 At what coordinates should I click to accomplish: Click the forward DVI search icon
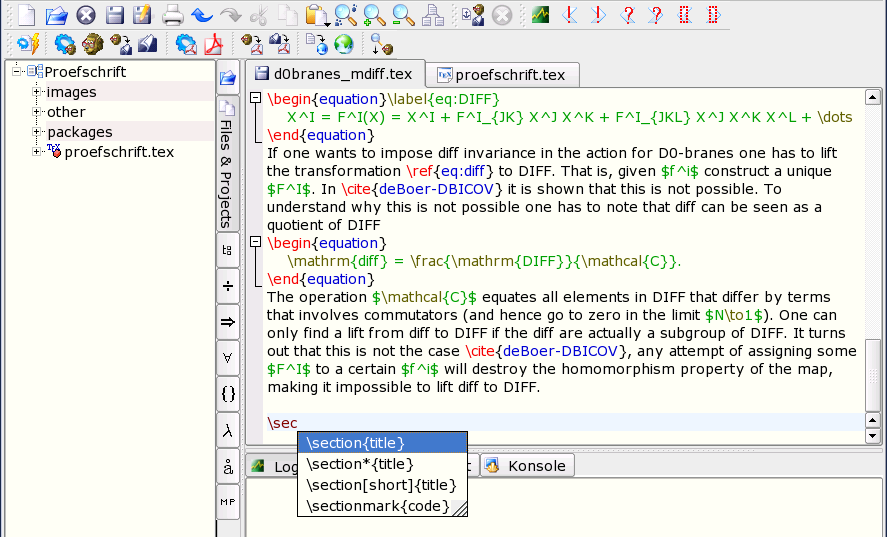point(381,44)
